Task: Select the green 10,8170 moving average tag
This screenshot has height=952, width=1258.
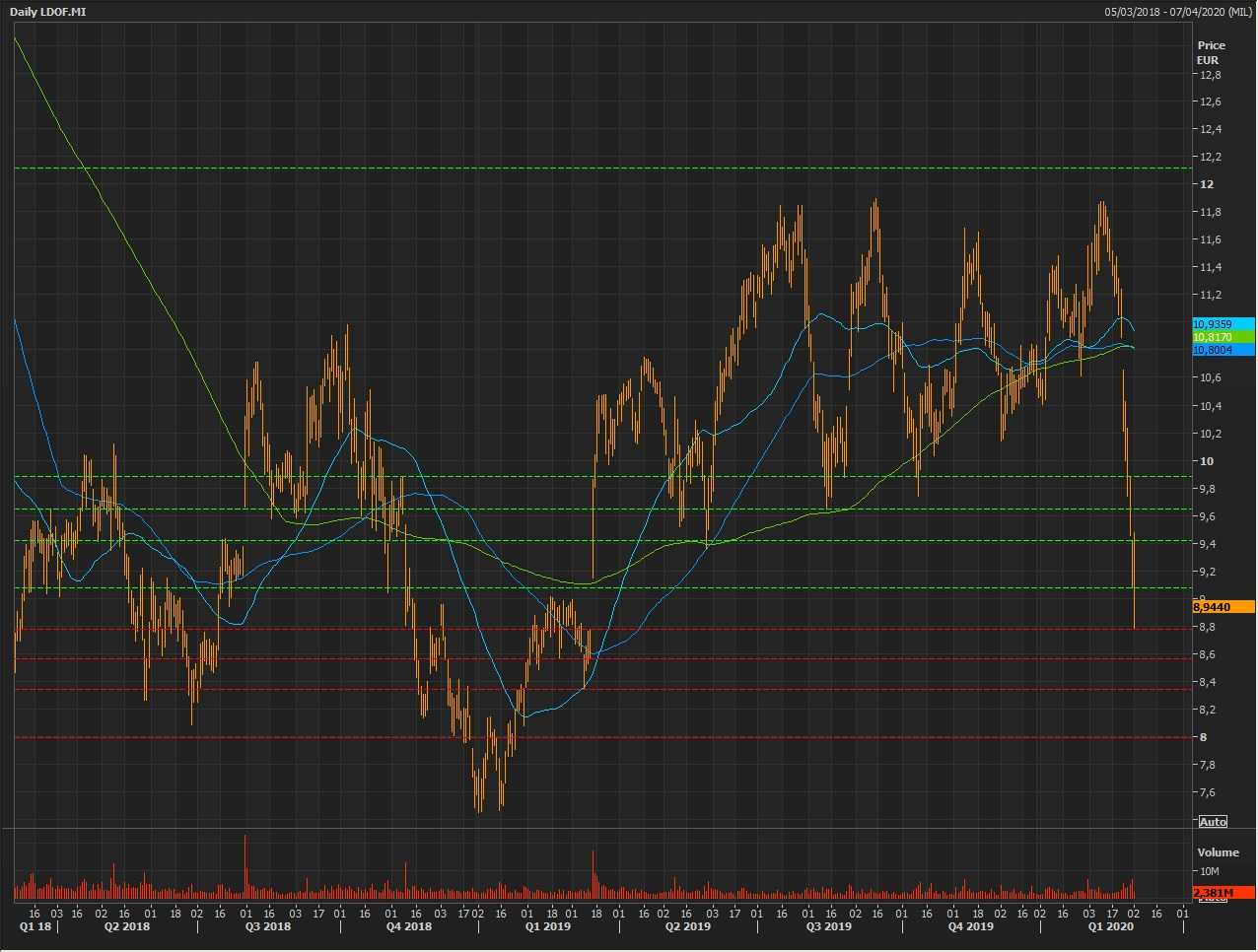Action: click(x=1223, y=337)
